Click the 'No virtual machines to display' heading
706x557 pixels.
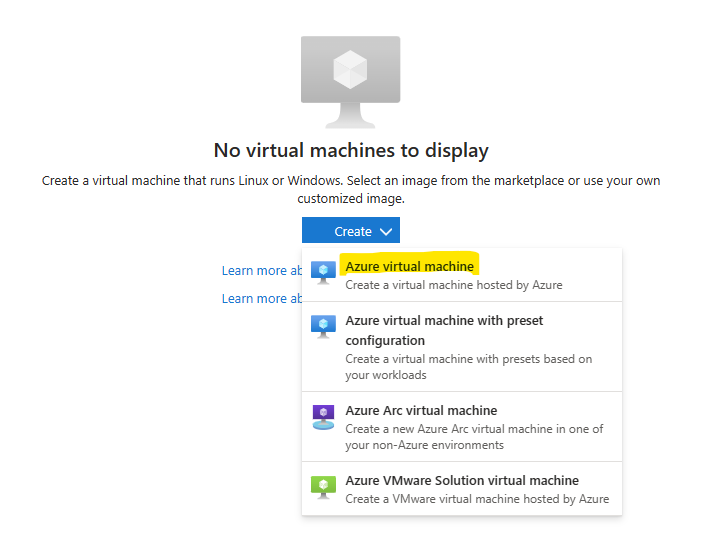pyautogui.click(x=351, y=150)
